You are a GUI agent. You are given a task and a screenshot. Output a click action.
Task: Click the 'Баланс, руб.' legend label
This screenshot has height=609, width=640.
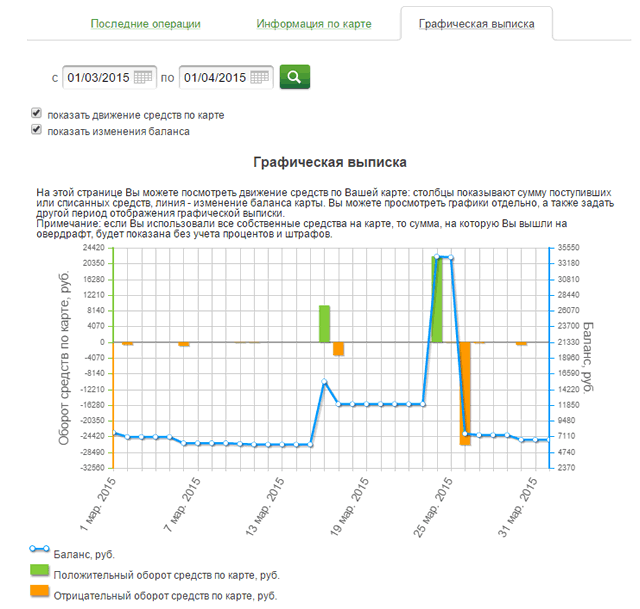(90, 553)
